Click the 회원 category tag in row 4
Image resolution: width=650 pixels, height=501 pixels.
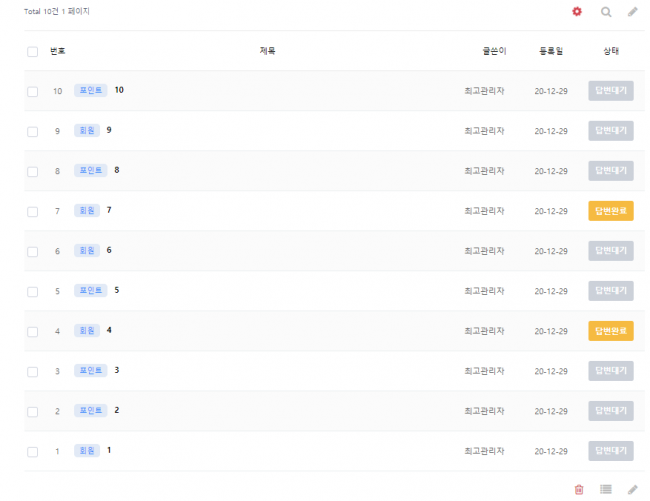(x=87, y=330)
